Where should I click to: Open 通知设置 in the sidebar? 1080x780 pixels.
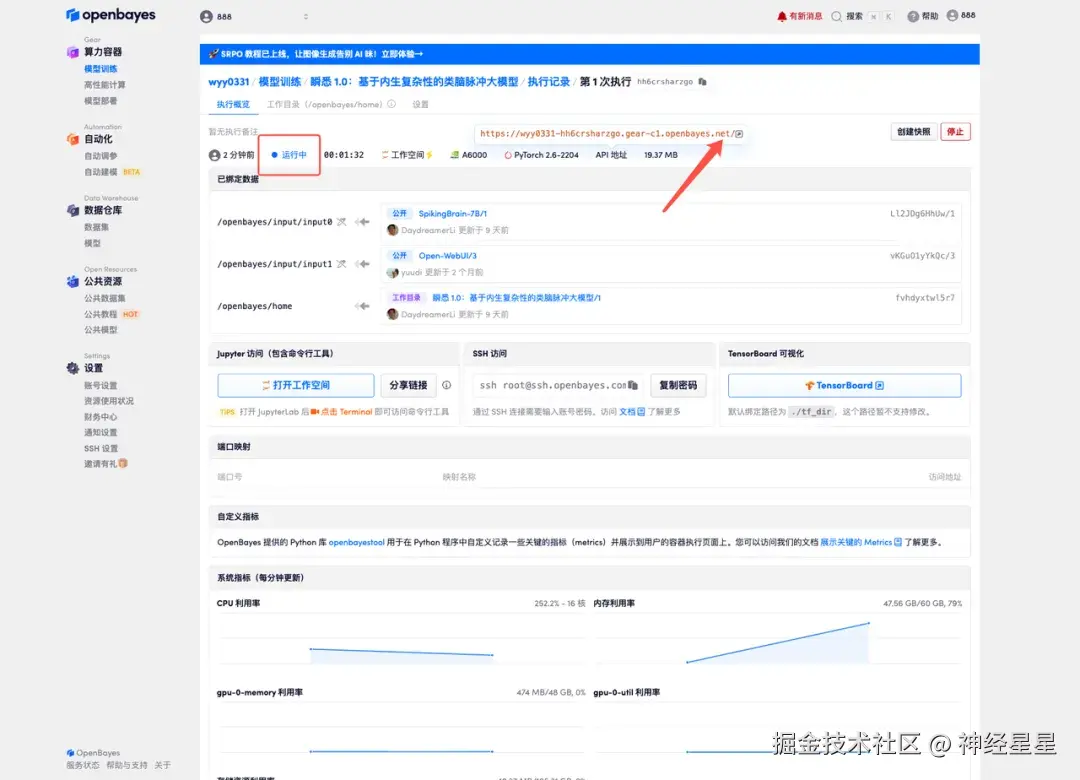[101, 433]
